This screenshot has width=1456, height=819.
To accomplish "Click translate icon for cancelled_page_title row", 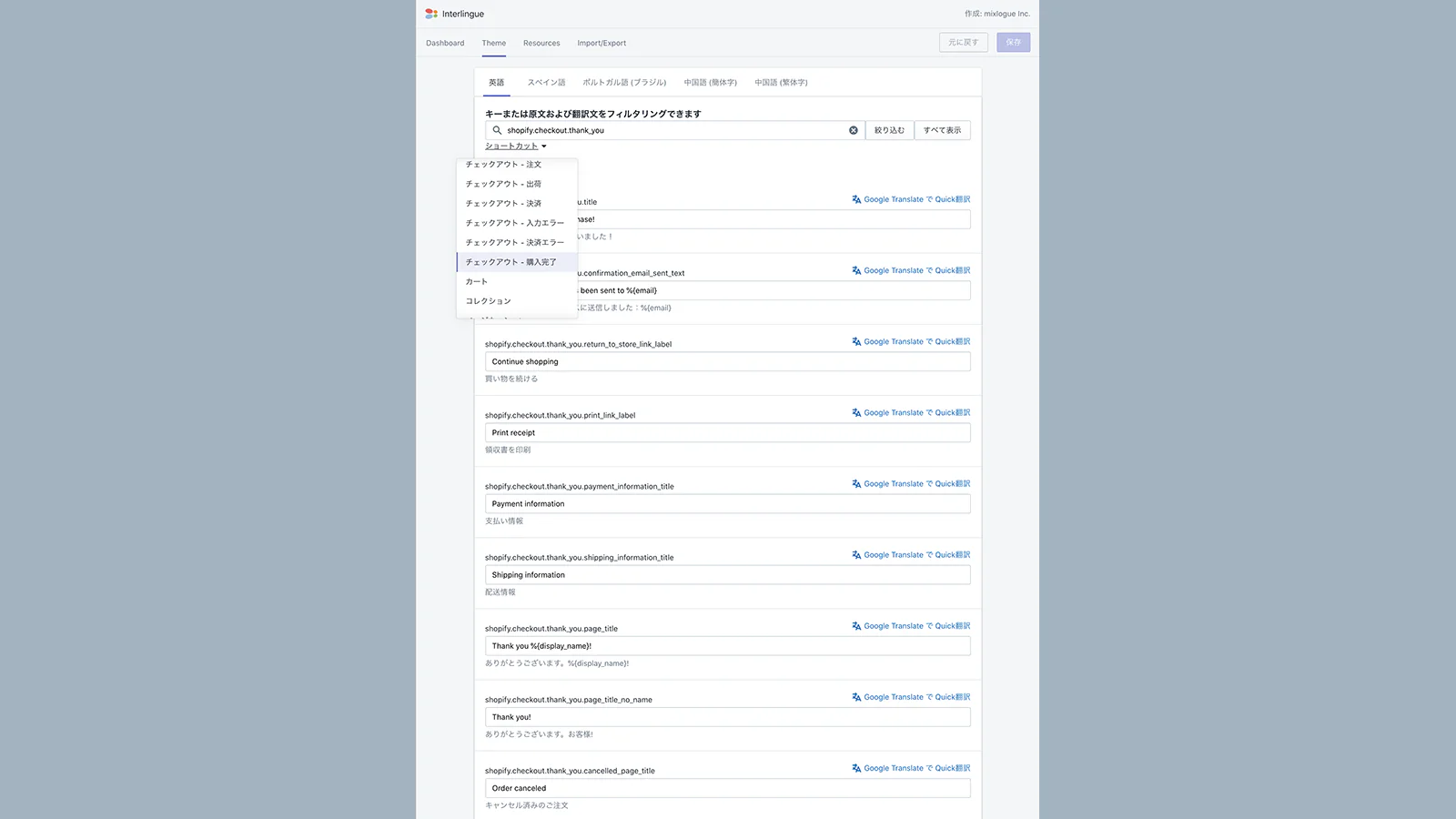I will tap(856, 768).
